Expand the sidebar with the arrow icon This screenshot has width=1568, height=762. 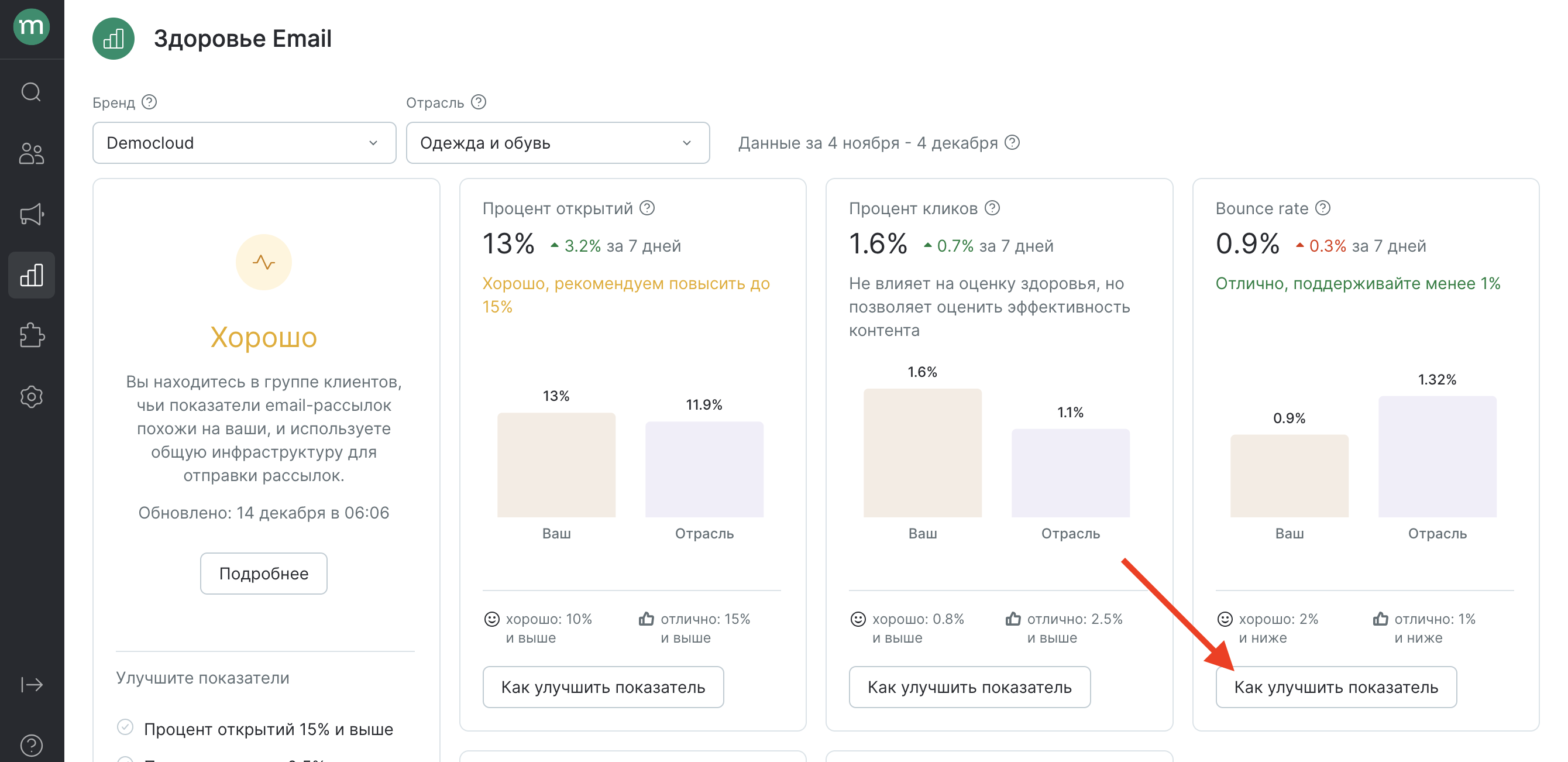[x=32, y=685]
